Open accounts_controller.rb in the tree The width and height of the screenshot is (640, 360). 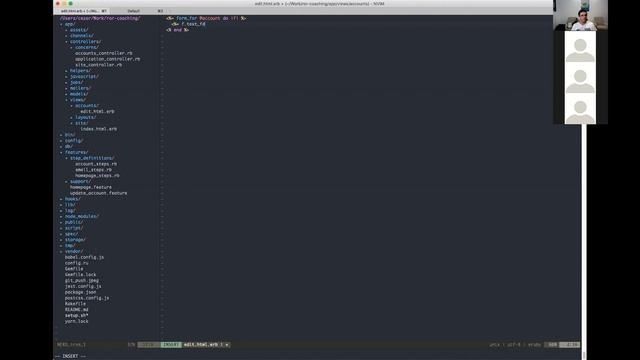(x=104, y=53)
